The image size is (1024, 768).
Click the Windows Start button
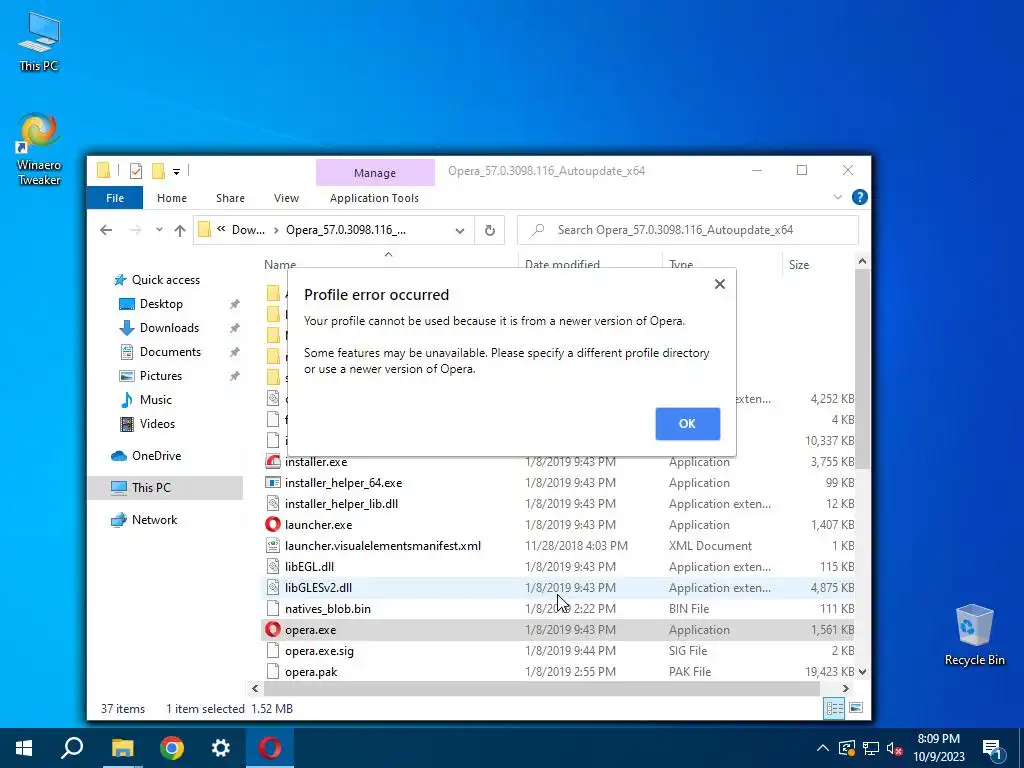(24, 748)
